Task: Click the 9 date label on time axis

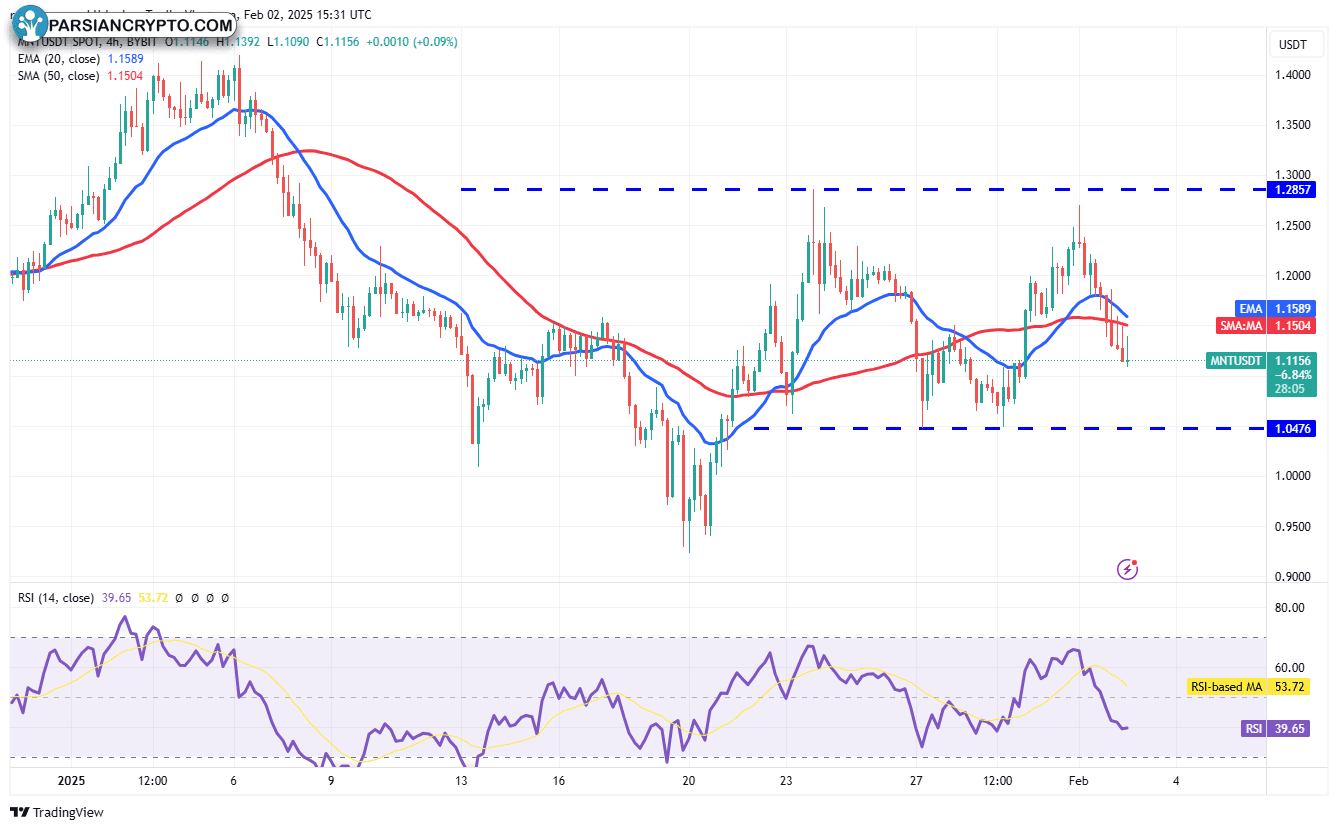Action: coord(332,780)
